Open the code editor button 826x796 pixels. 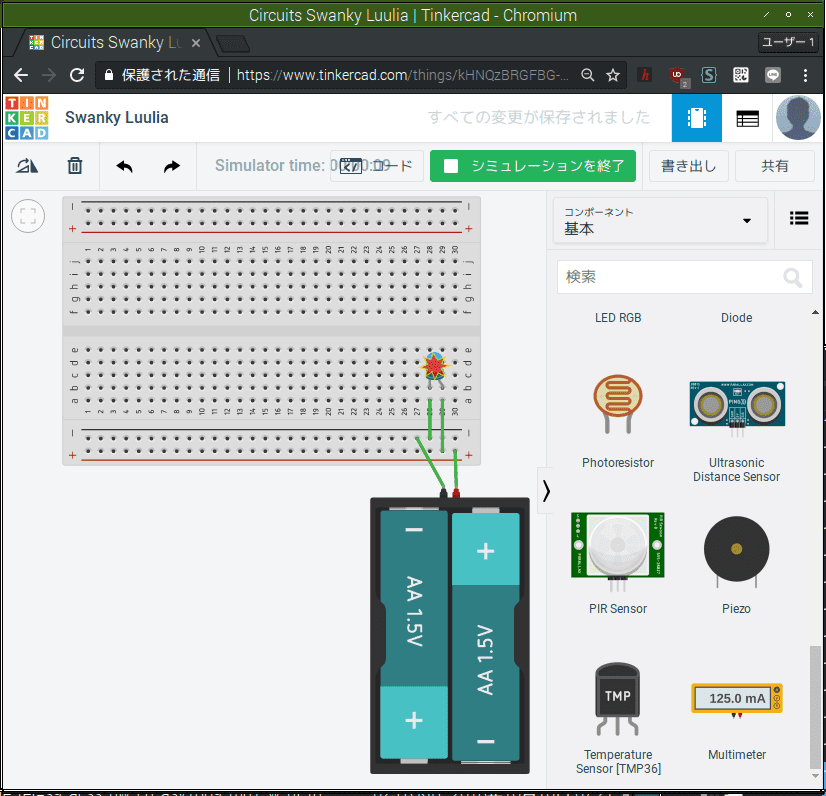click(x=377, y=166)
